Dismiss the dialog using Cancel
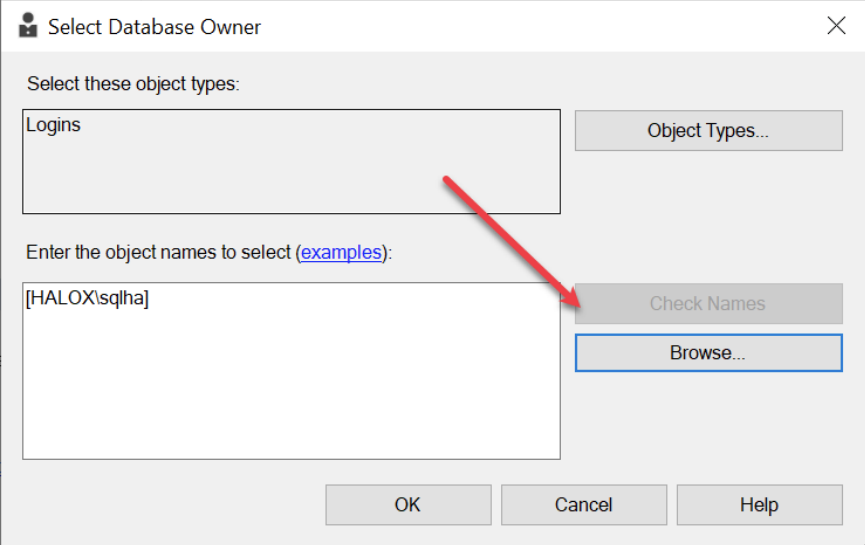865x545 pixels. [584, 505]
